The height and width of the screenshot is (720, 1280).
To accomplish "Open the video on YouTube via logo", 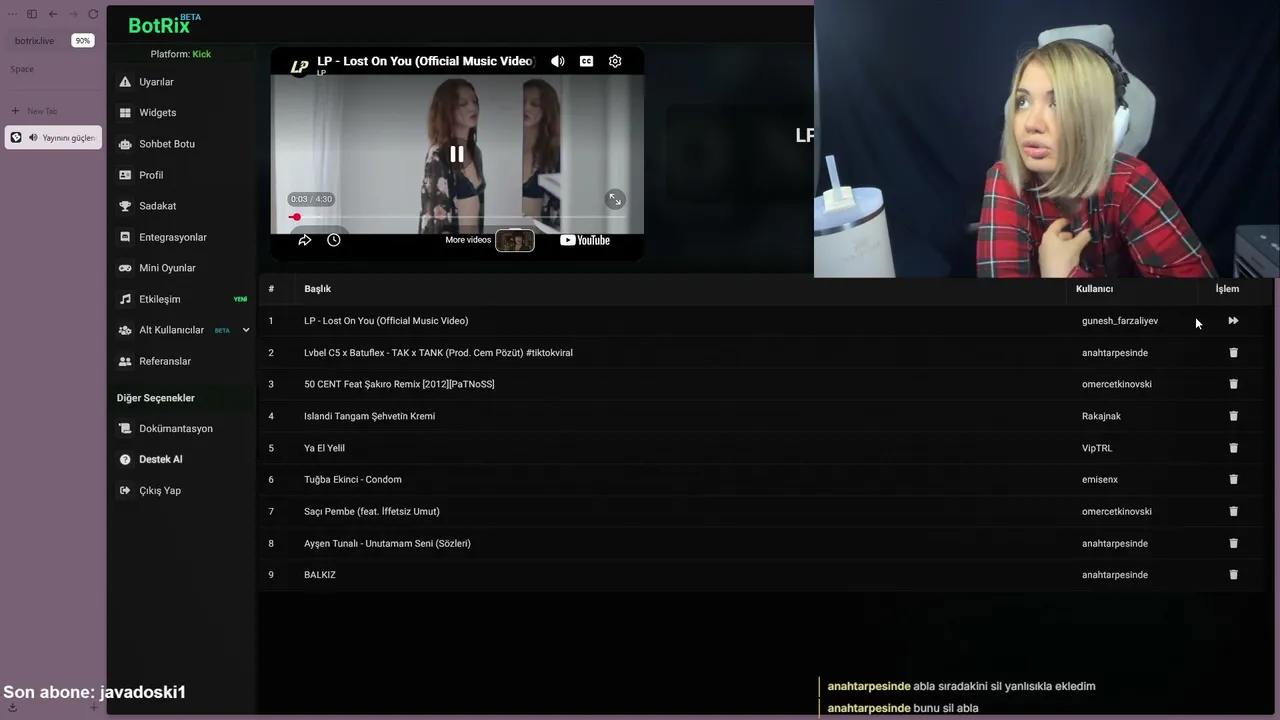I will pyautogui.click(x=585, y=240).
